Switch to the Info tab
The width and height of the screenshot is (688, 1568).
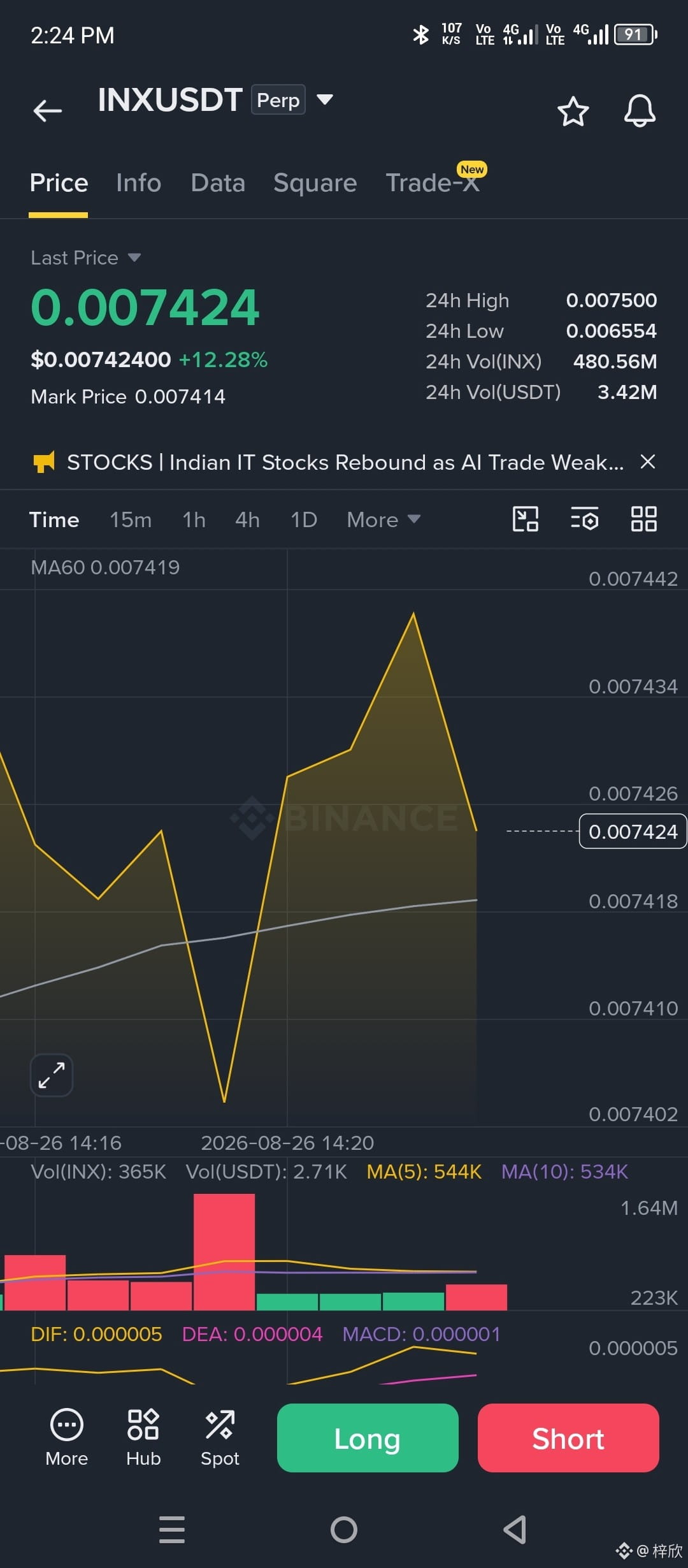click(x=139, y=183)
